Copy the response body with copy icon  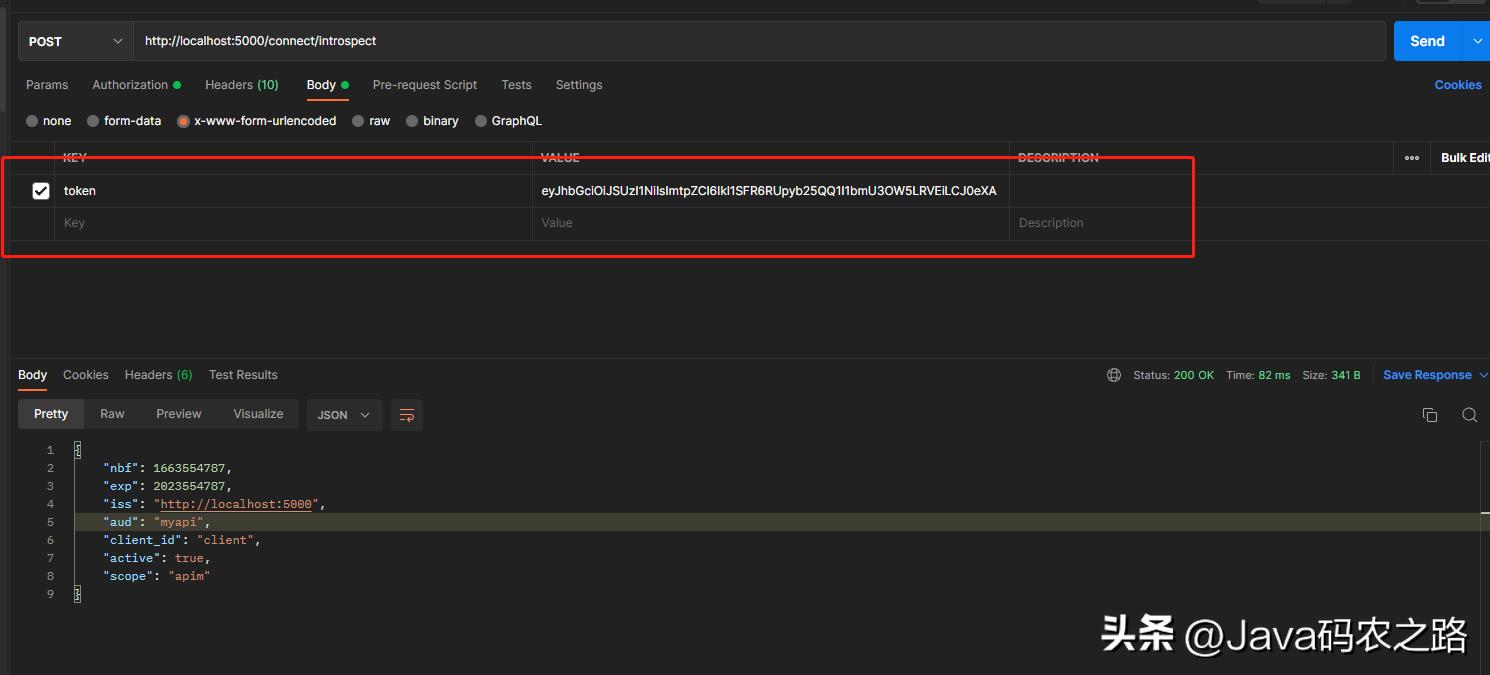pos(1429,415)
